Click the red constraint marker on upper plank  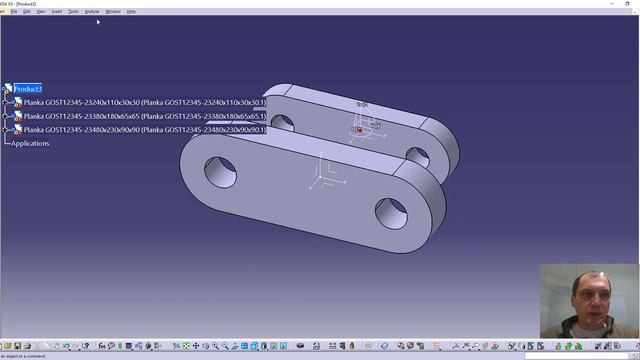click(360, 130)
